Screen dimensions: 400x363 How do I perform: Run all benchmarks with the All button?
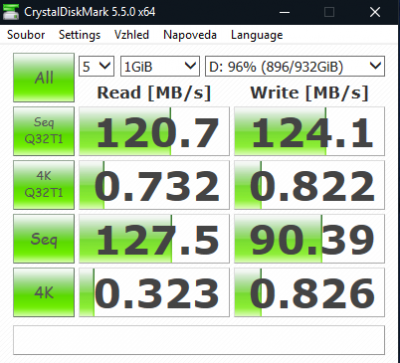(x=44, y=77)
